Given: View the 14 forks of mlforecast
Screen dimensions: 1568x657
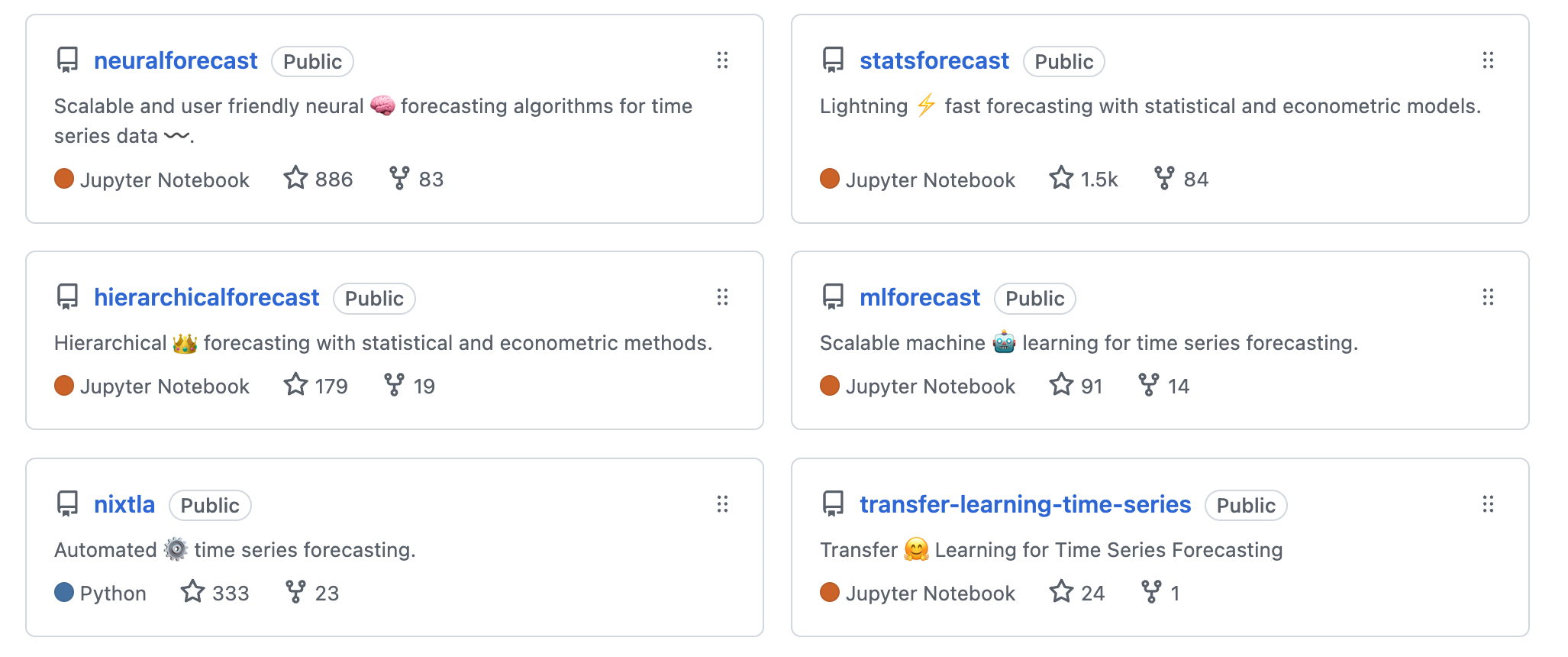Looking at the screenshot, I should tap(1163, 386).
